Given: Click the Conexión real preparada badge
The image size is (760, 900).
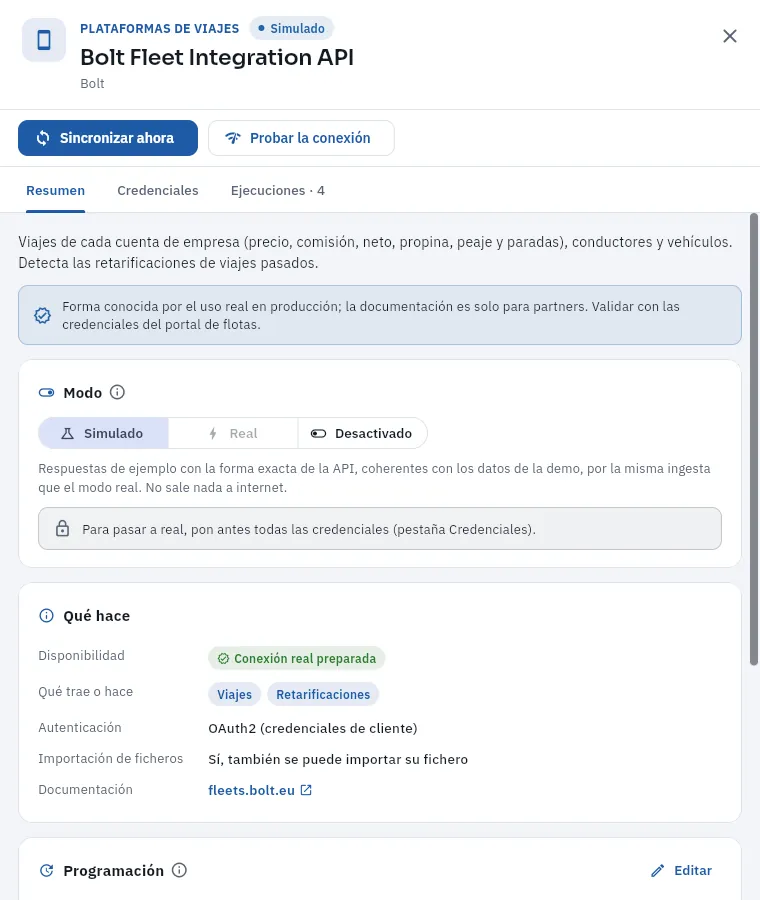Looking at the screenshot, I should coord(296,658).
